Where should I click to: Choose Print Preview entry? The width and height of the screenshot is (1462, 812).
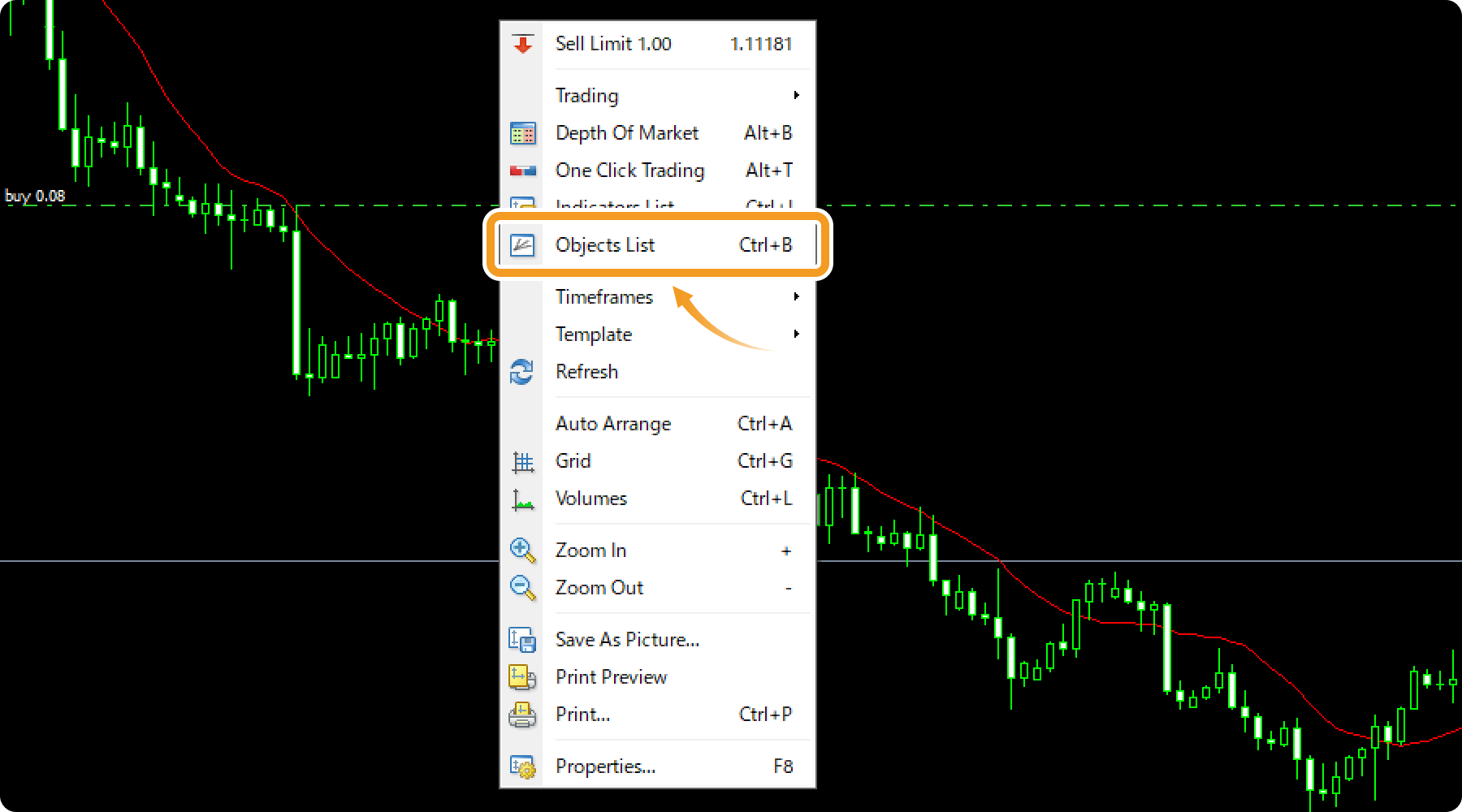[658, 677]
